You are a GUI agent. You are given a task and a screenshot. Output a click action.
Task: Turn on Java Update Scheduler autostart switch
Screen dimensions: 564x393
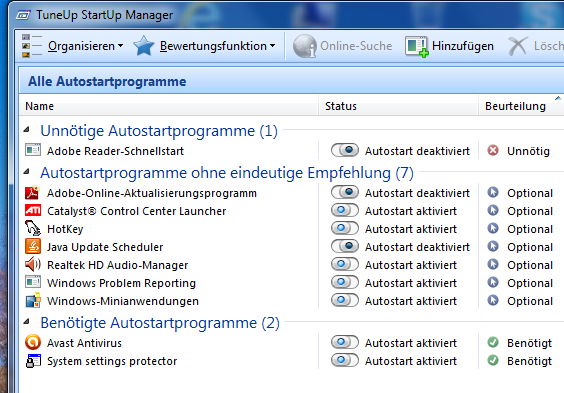(x=345, y=246)
